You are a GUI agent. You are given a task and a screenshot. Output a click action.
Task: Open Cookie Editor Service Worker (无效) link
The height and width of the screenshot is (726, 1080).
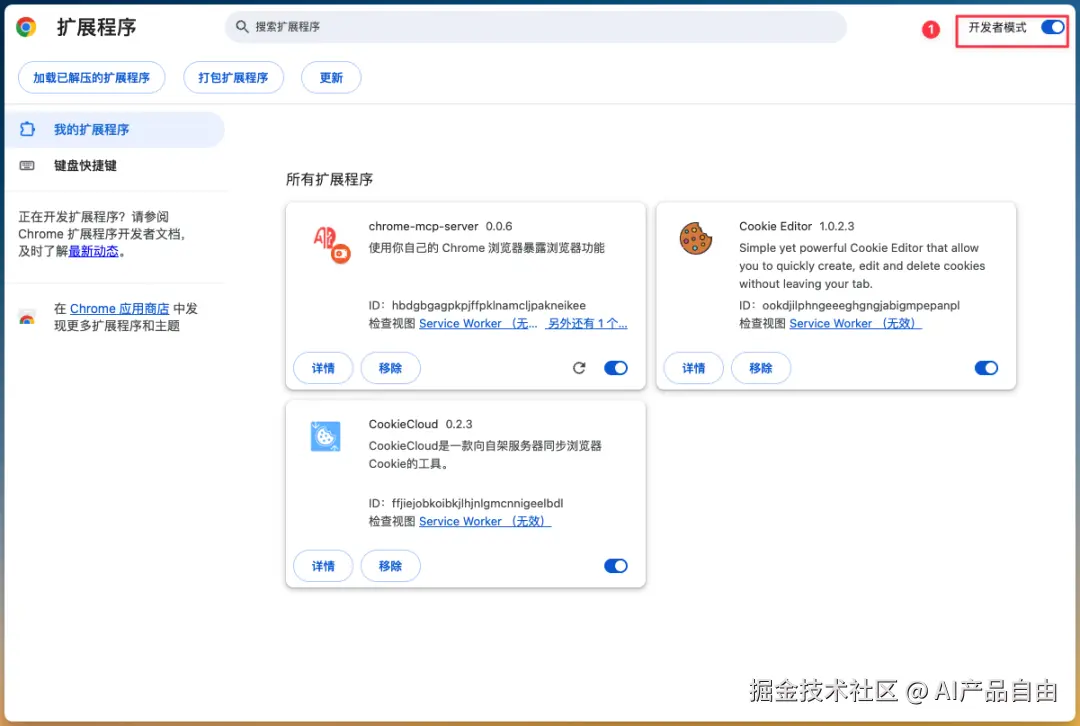[x=855, y=323]
